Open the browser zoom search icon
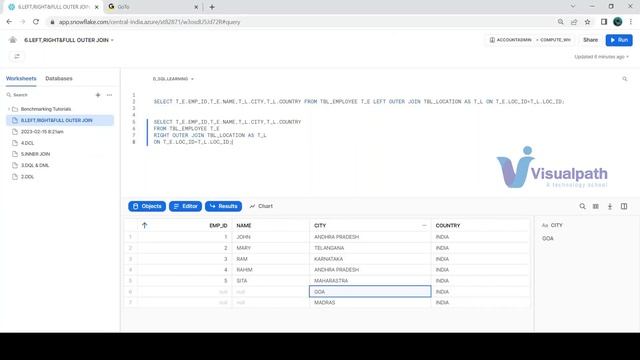This screenshot has width=640, height=360. [560, 22]
